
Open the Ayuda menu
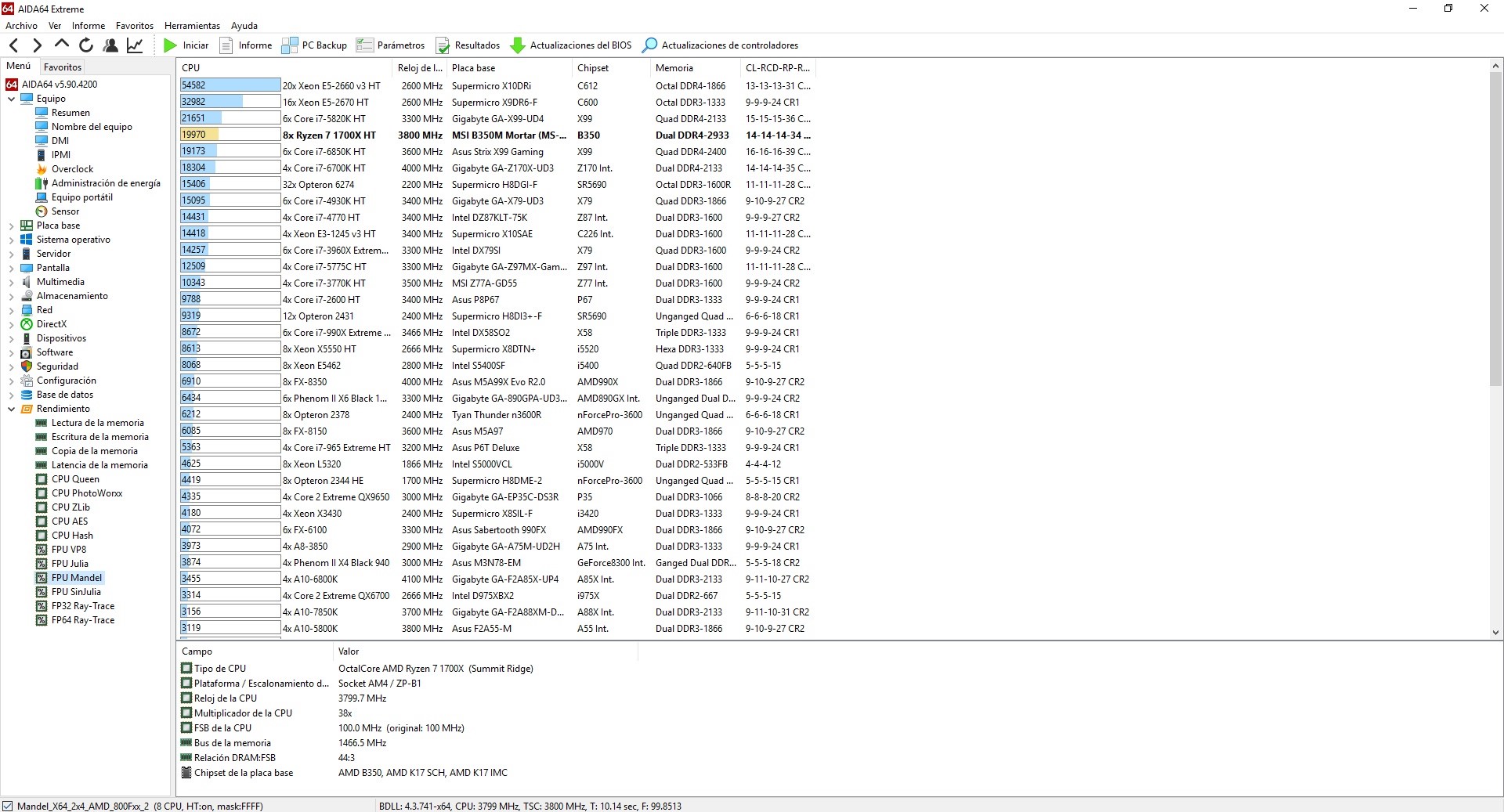(244, 26)
